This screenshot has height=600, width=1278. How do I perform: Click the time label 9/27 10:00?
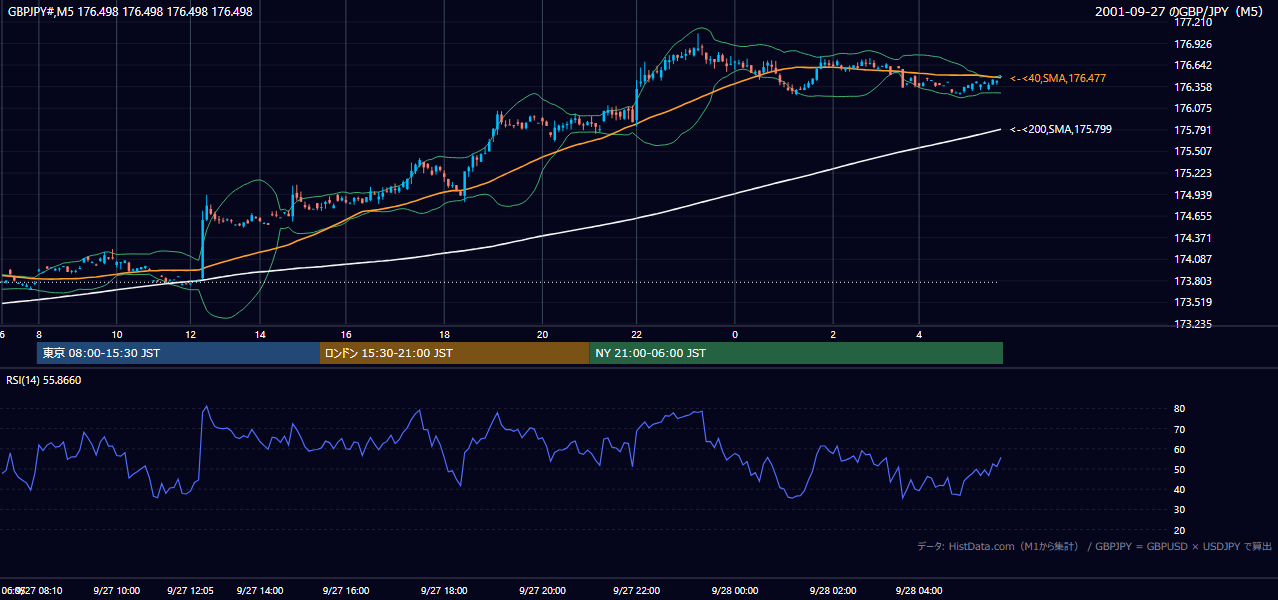tap(117, 591)
